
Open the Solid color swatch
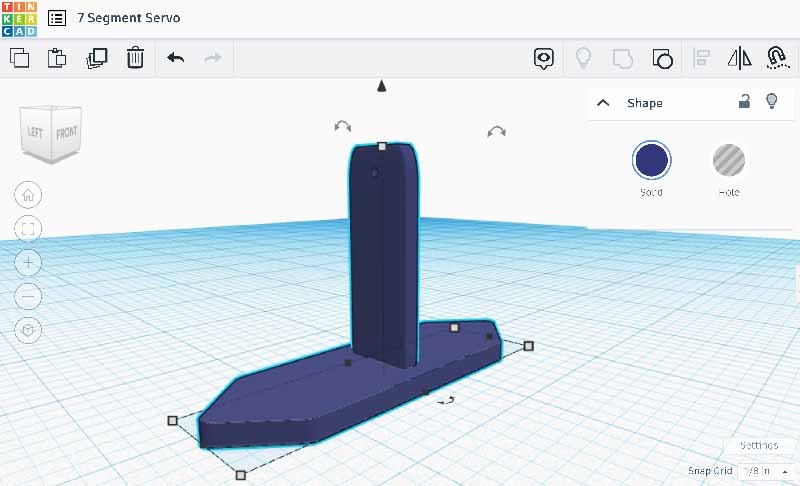[x=651, y=160]
